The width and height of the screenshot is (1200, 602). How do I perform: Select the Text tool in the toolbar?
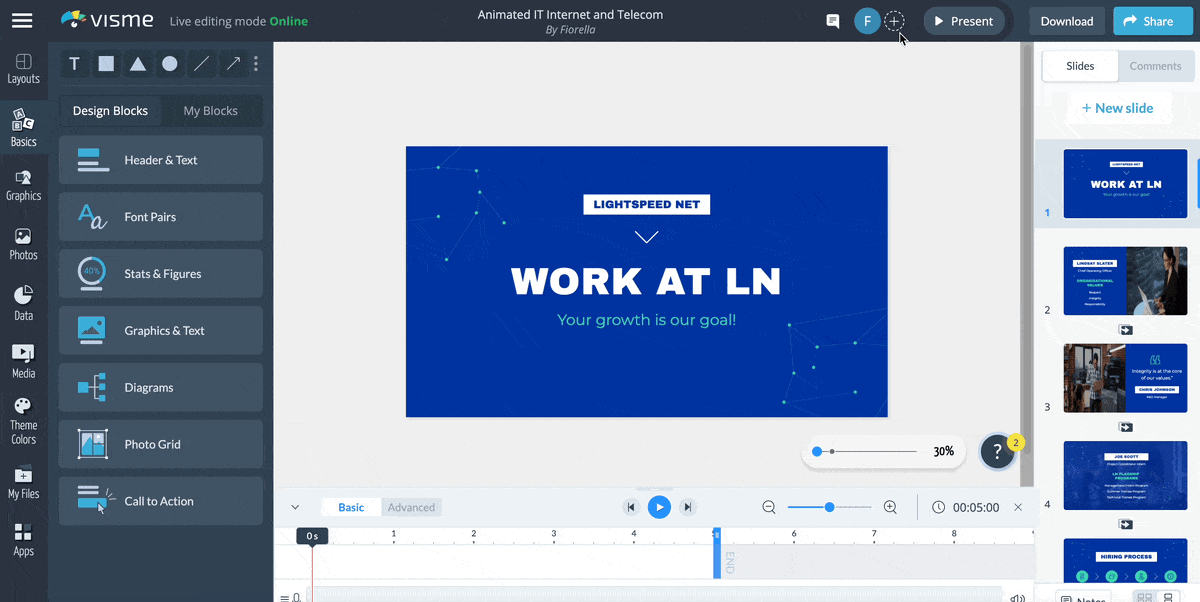point(74,63)
